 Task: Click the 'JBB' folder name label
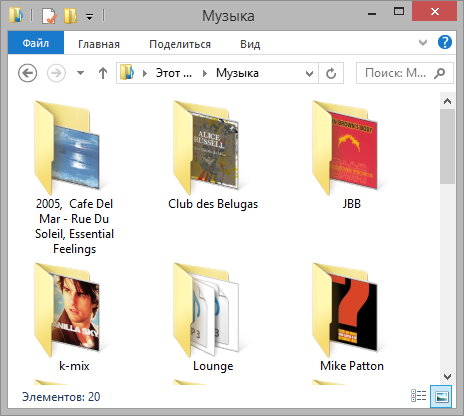click(352, 204)
